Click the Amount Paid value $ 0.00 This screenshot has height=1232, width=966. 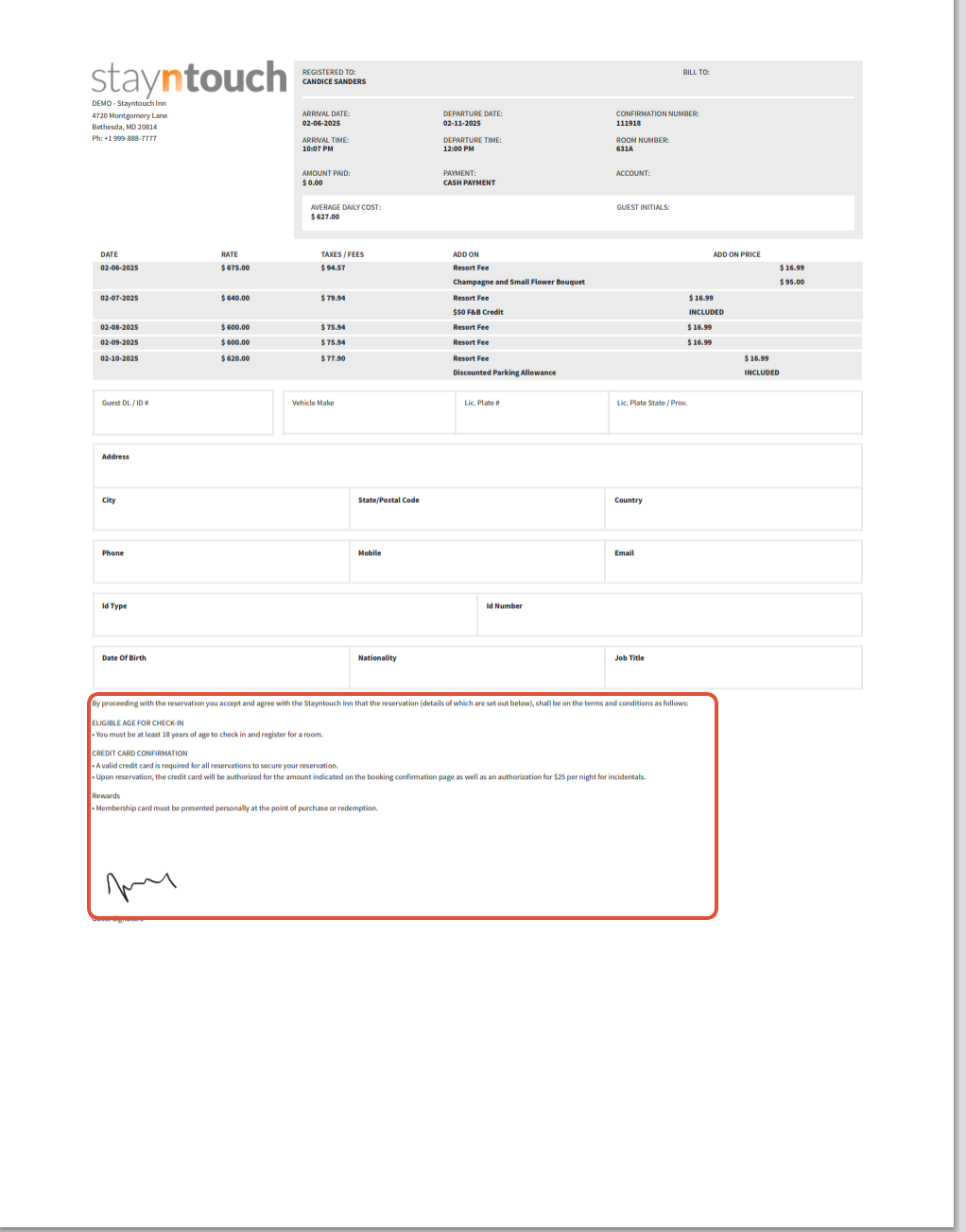[x=313, y=183]
